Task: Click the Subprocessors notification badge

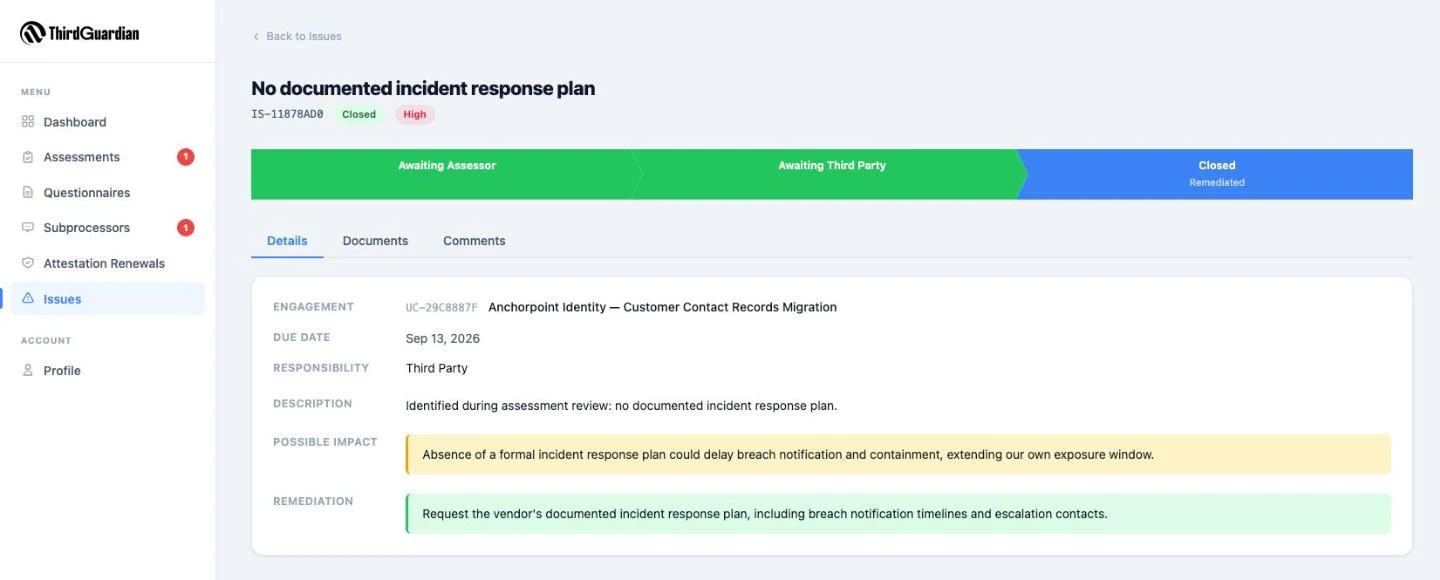Action: [185, 228]
